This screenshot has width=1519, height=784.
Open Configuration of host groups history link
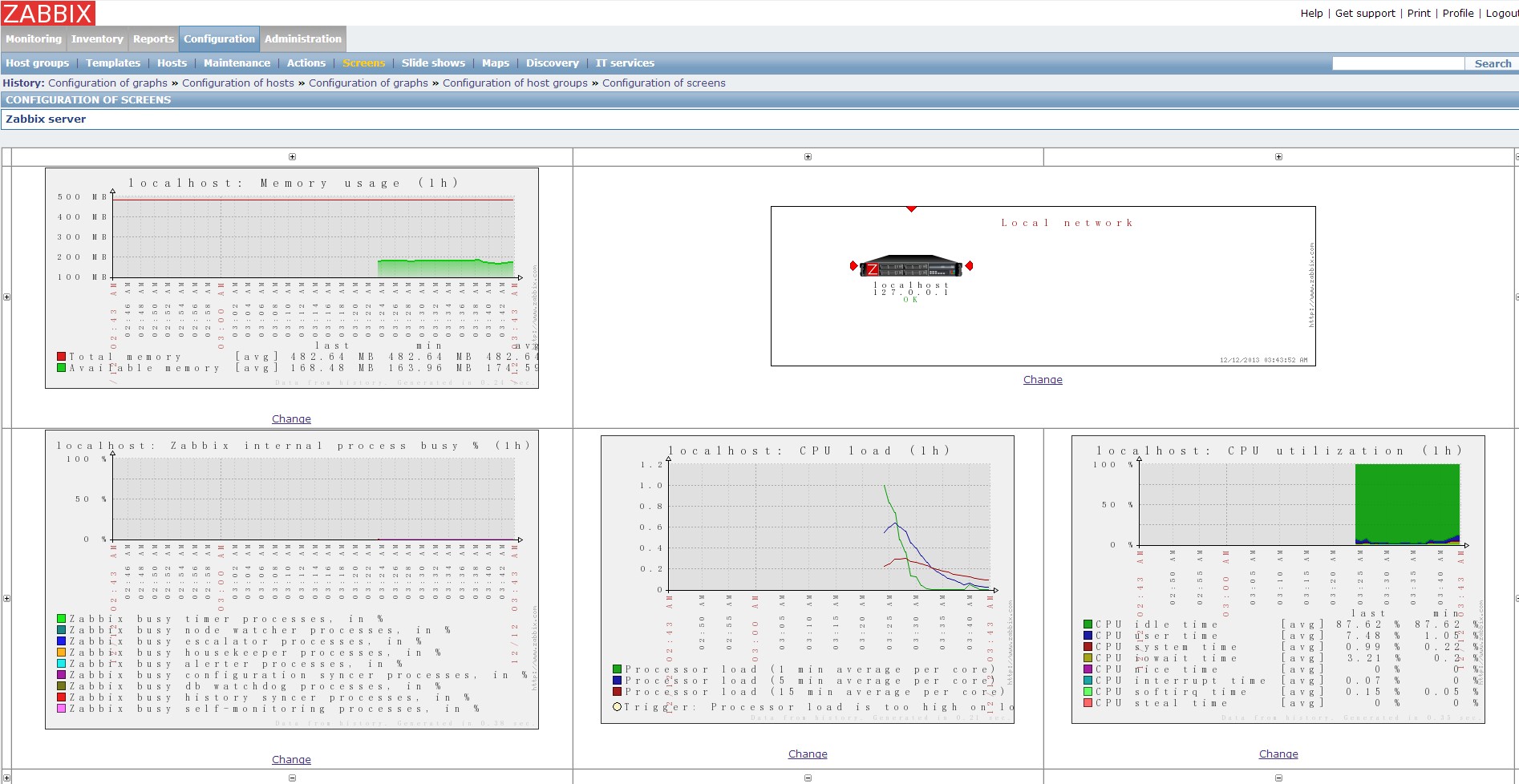coord(515,83)
